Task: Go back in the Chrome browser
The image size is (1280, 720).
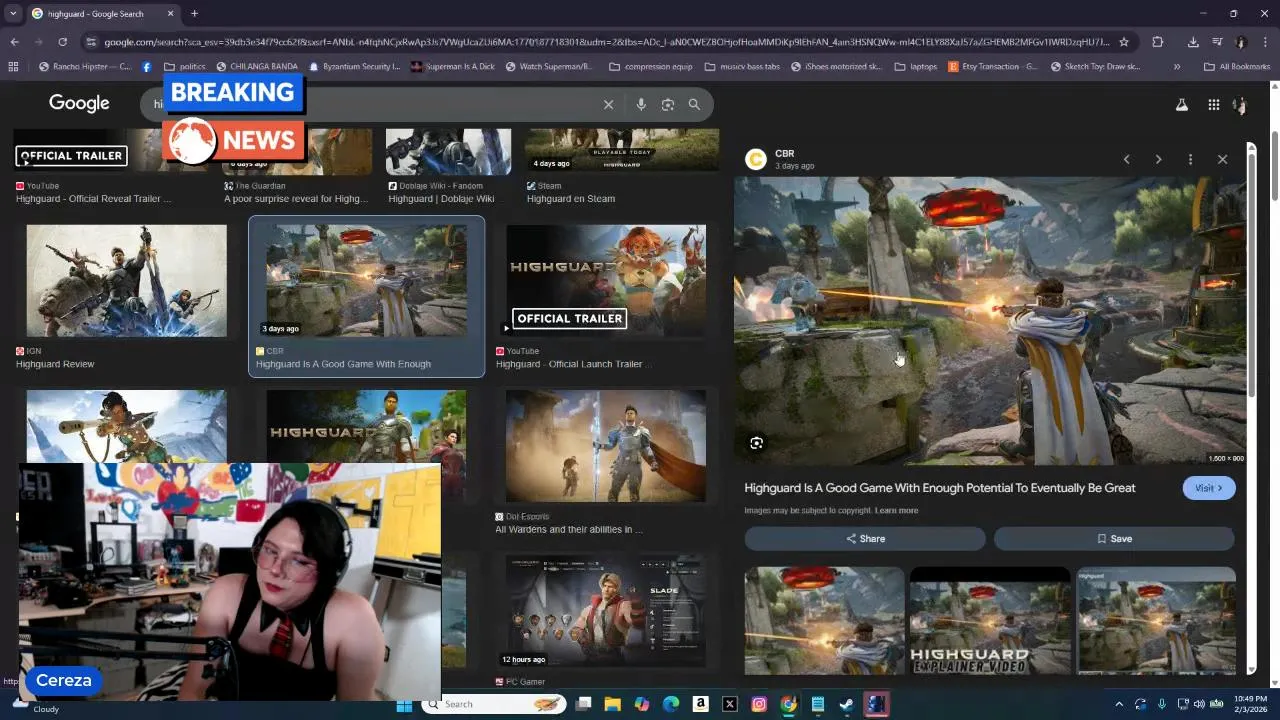Action: (x=14, y=42)
